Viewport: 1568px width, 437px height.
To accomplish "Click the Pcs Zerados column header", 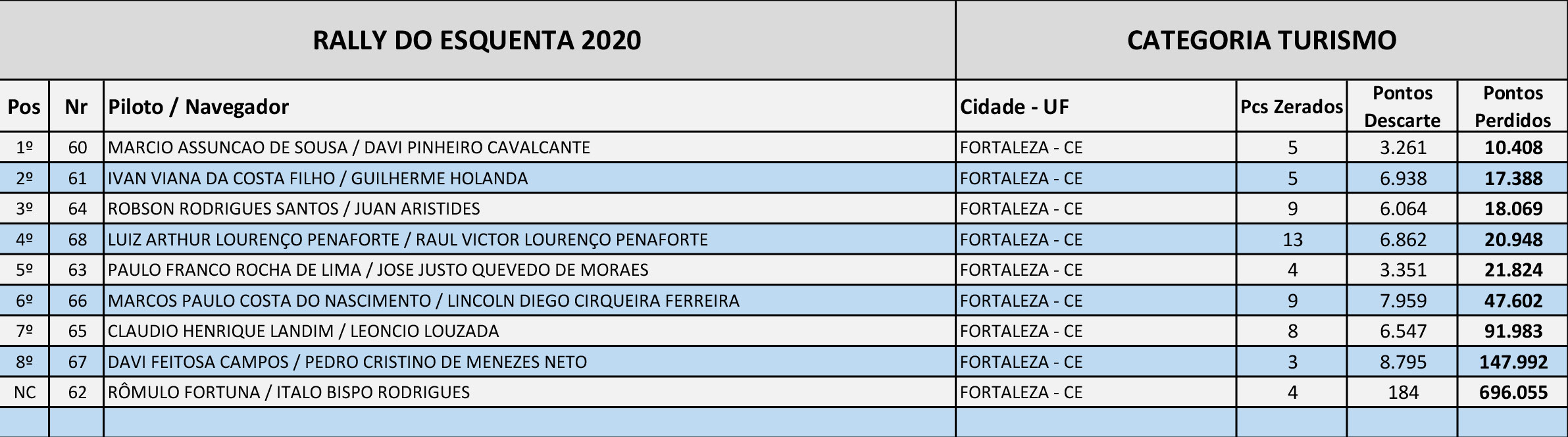I will pos(1292,107).
